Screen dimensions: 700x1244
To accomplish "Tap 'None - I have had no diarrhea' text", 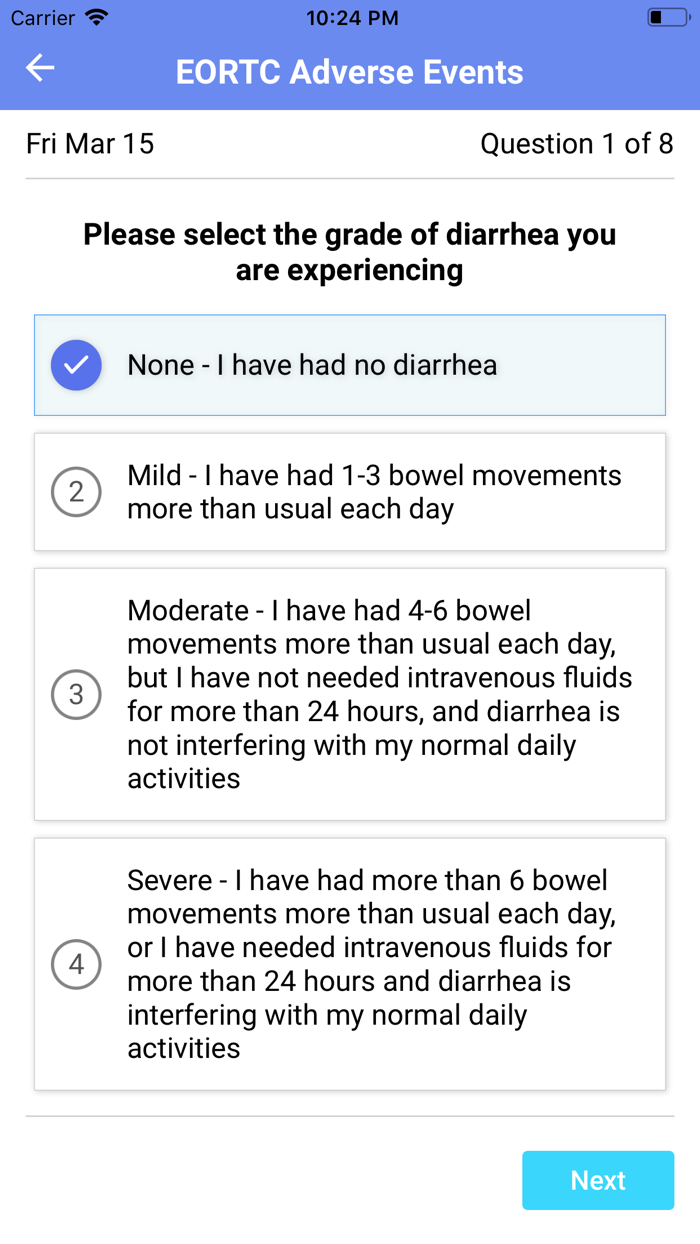I will coord(312,365).
